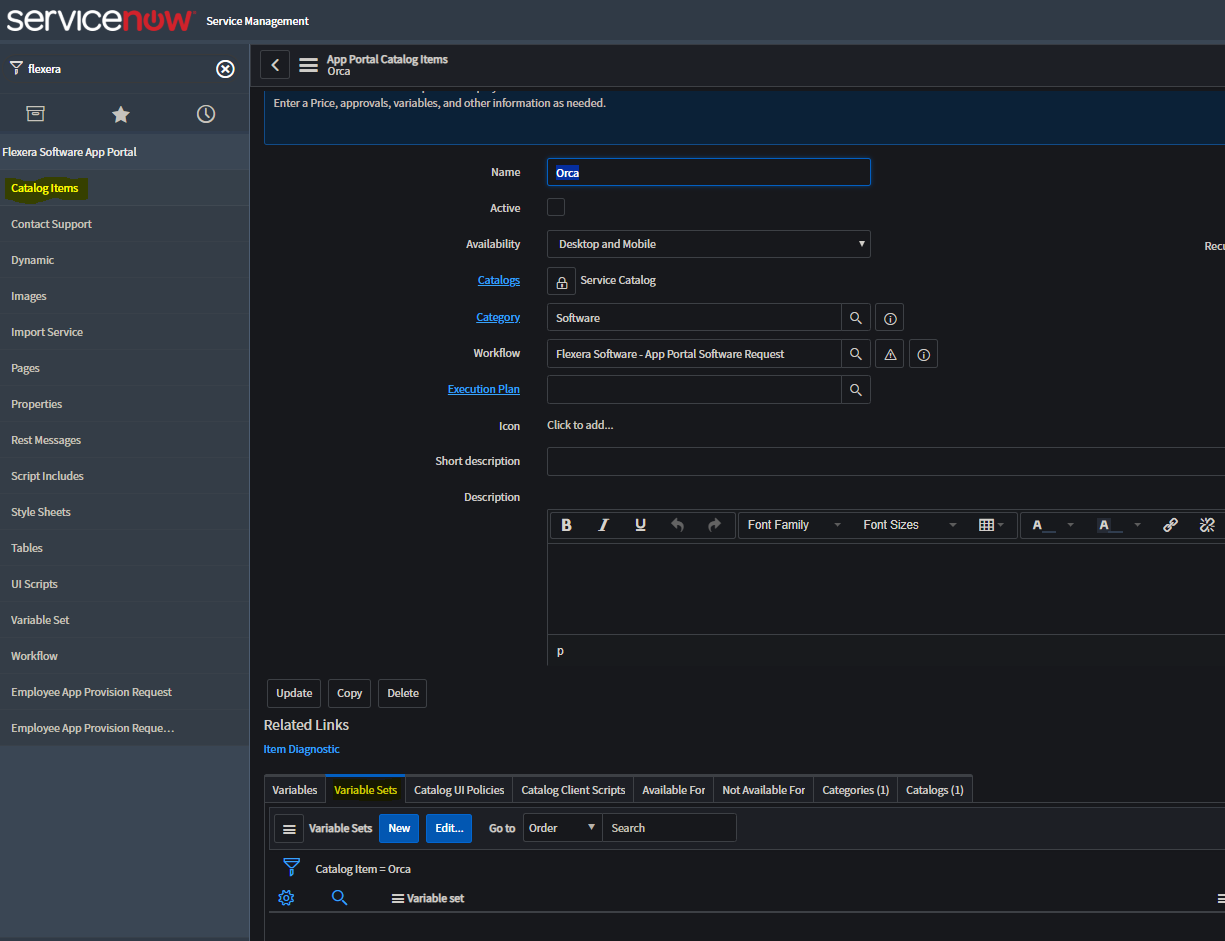Go back using the chevron button
The image size is (1225, 941).
point(275,65)
